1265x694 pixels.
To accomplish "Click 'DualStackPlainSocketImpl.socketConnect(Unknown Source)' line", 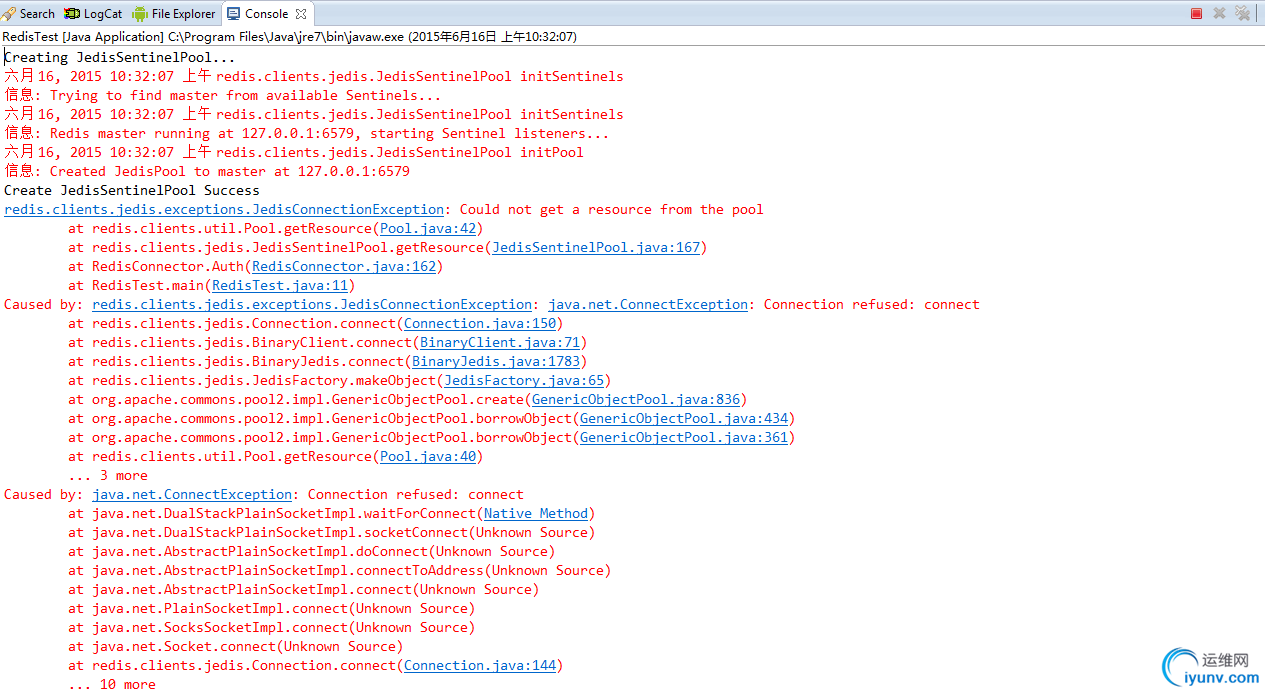I will pyautogui.click(x=332, y=532).
